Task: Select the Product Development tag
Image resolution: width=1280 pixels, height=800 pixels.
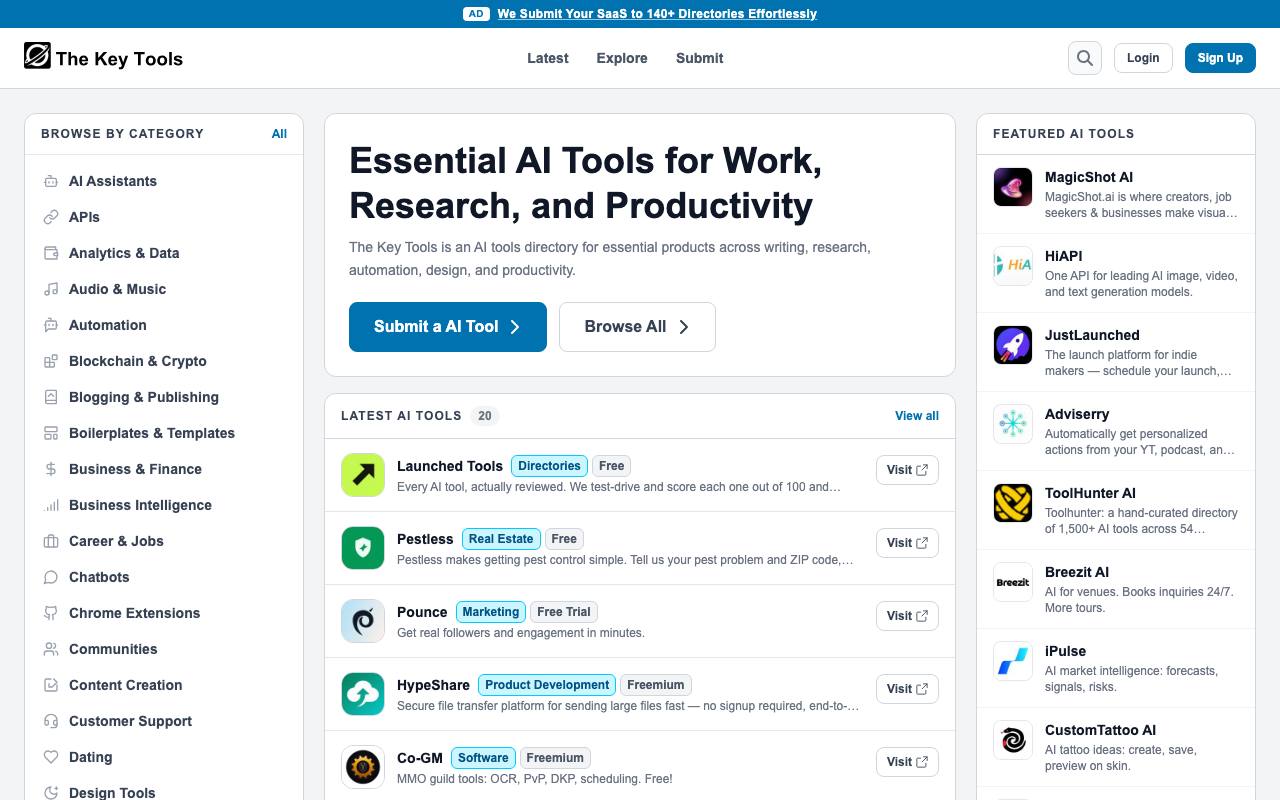Action: [x=547, y=685]
